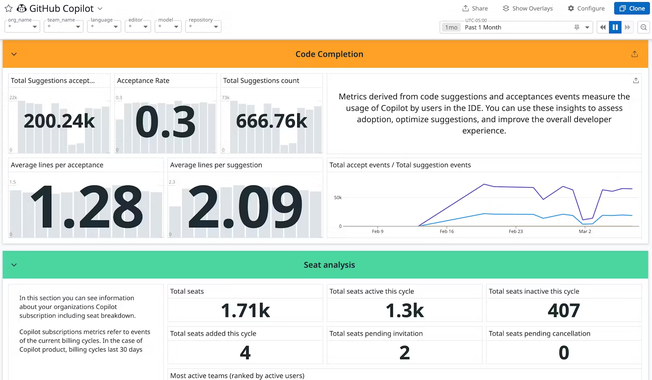Expand the time range dropdown arrow
Screen dimensions: 652x380
pos(587,27)
